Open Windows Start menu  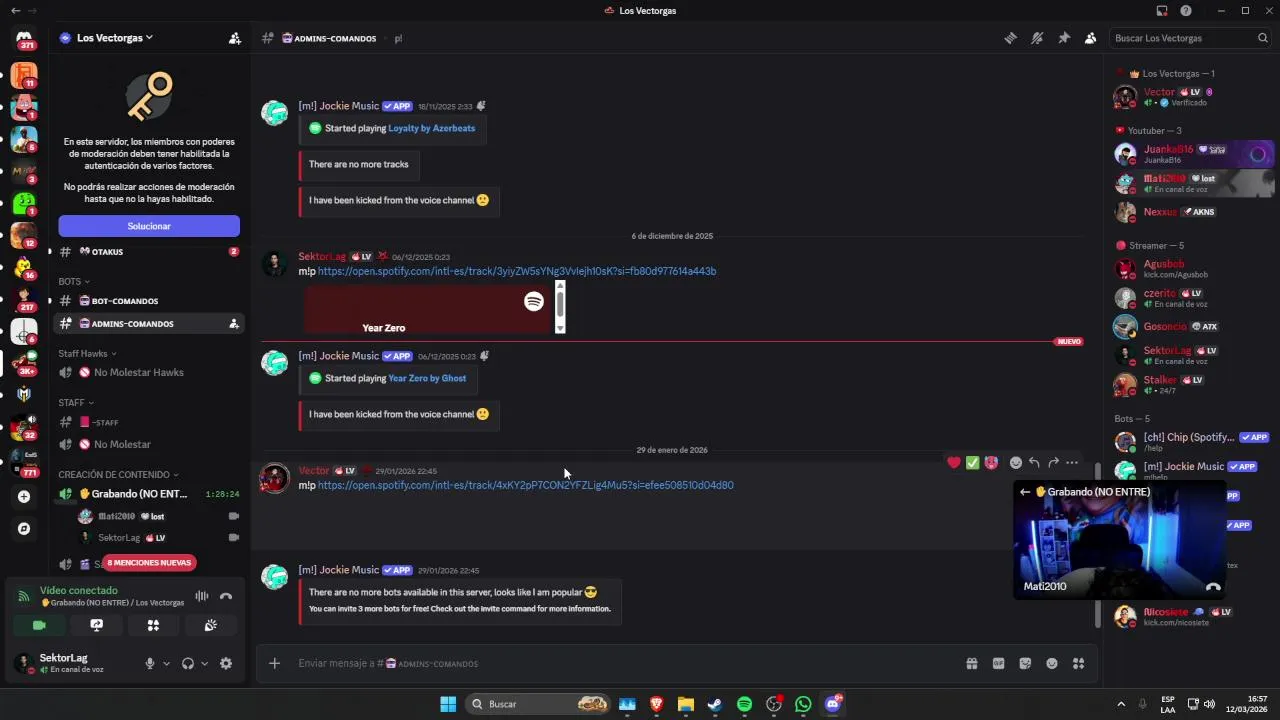point(448,704)
